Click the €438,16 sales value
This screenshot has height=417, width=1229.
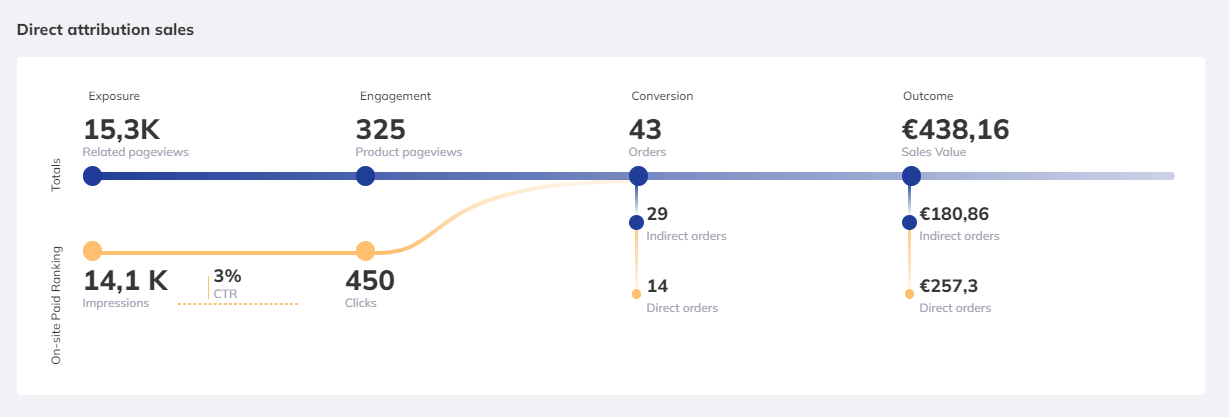pyautogui.click(x=955, y=130)
